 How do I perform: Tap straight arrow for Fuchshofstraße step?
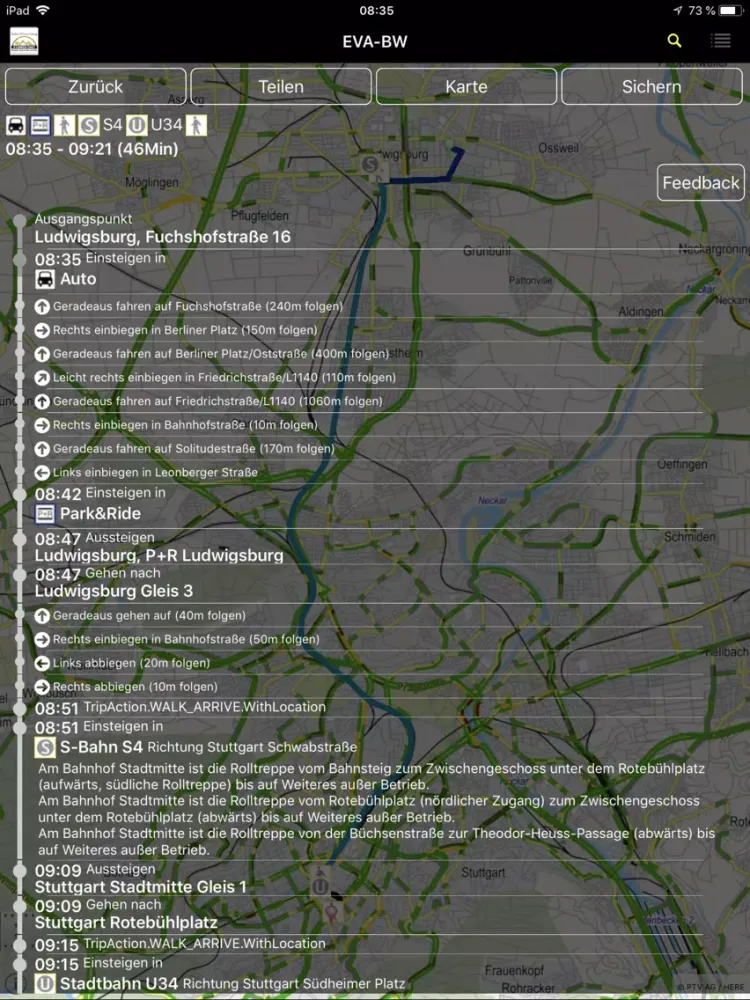point(42,307)
